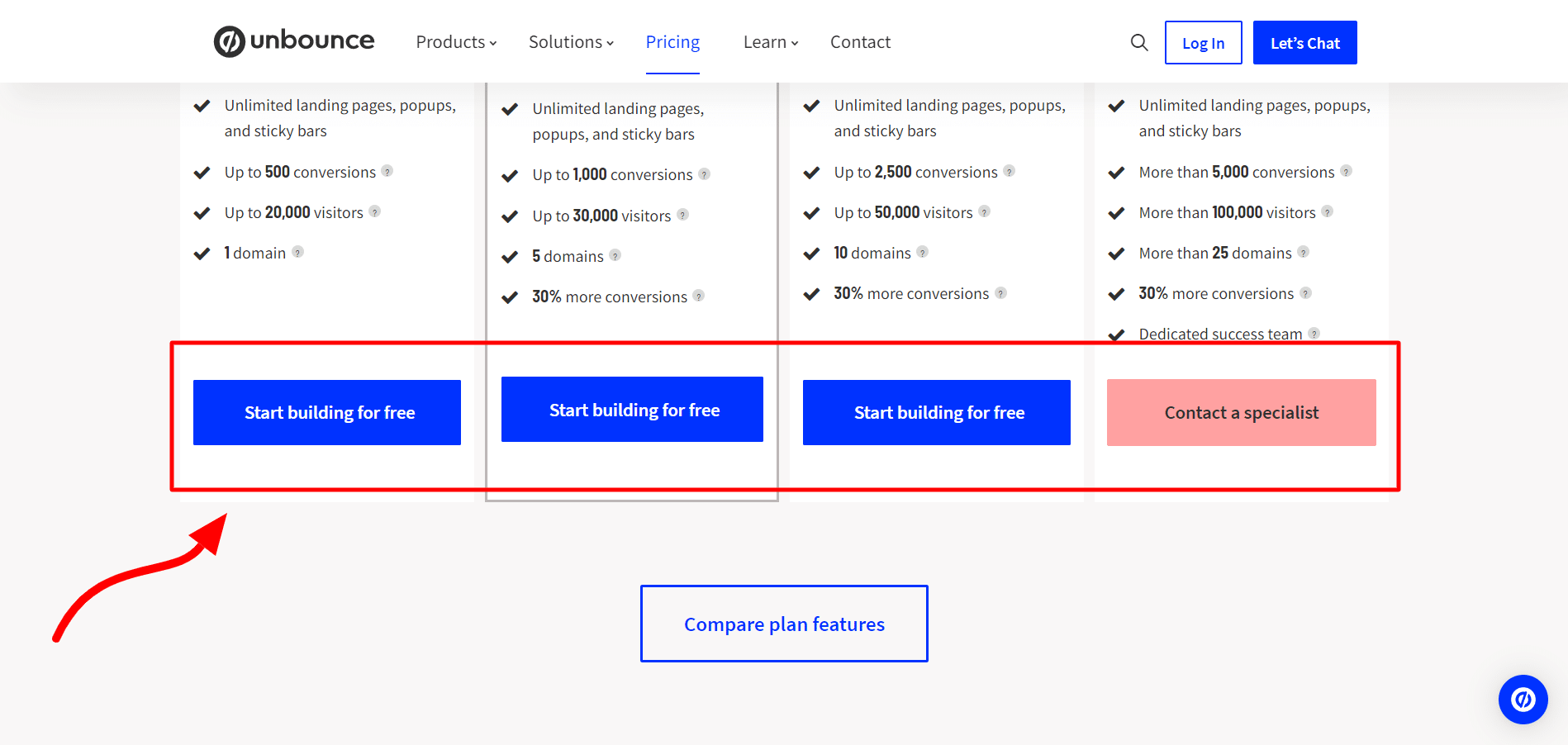Expand the Solutions dropdown menu

pyautogui.click(x=571, y=42)
